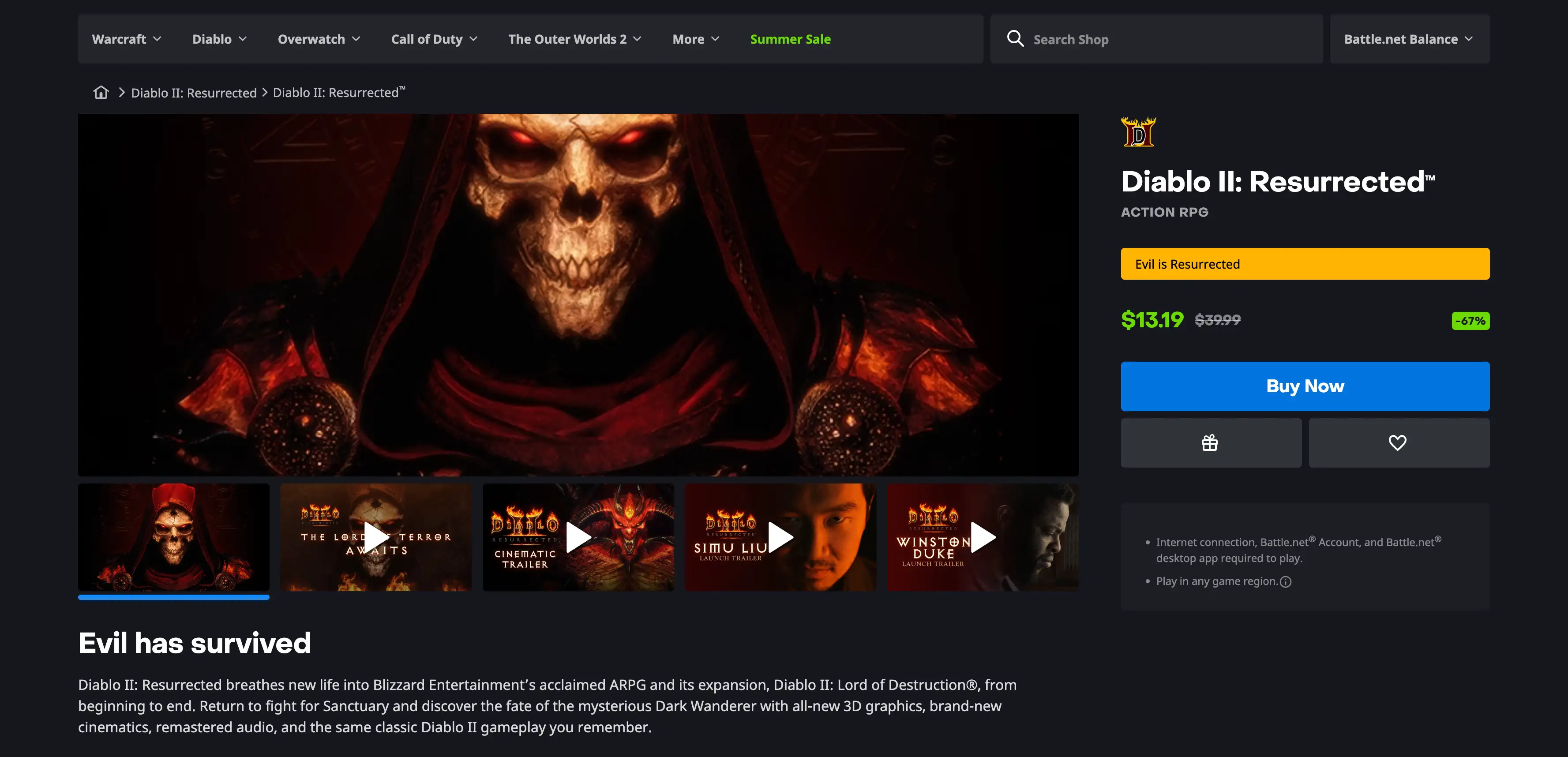Screen dimensions: 1568x757
Task: Click Evil is Resurrected banner
Action: point(1305,264)
